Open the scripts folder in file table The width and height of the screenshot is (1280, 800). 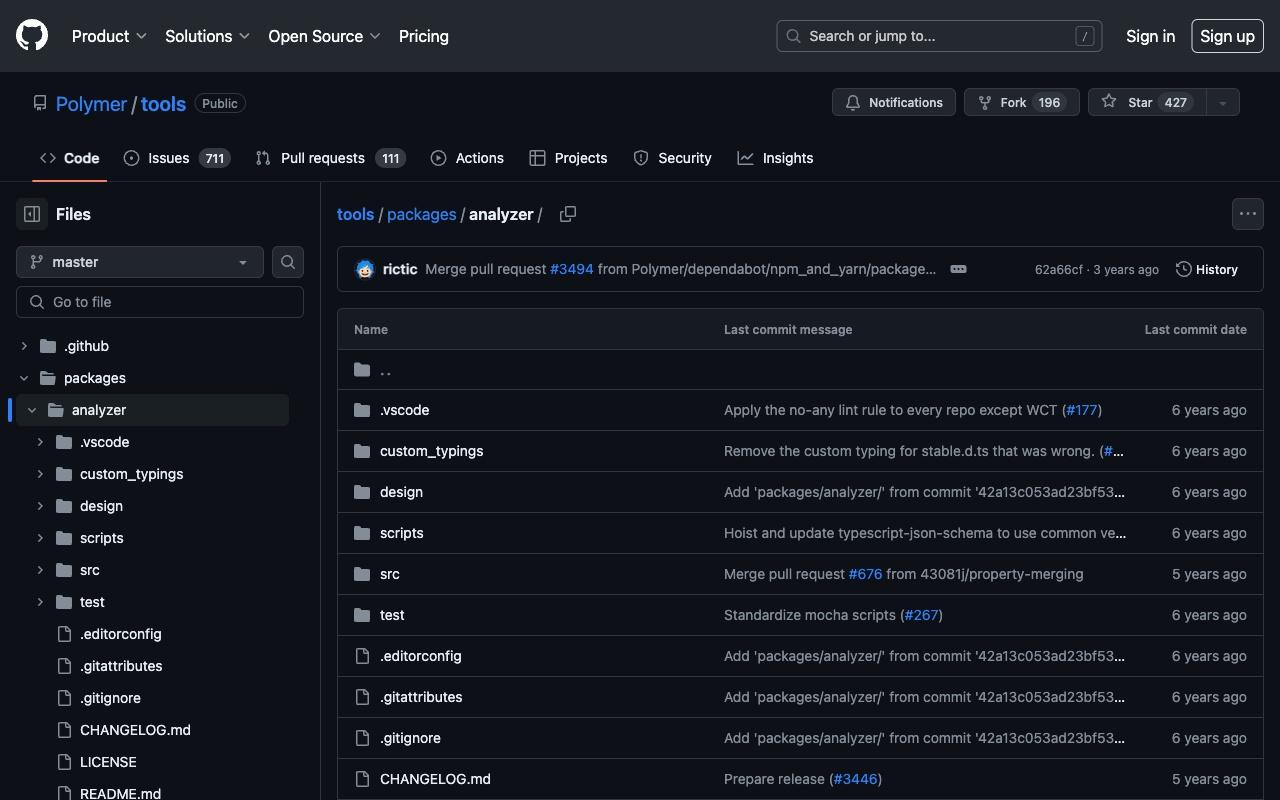pos(401,533)
